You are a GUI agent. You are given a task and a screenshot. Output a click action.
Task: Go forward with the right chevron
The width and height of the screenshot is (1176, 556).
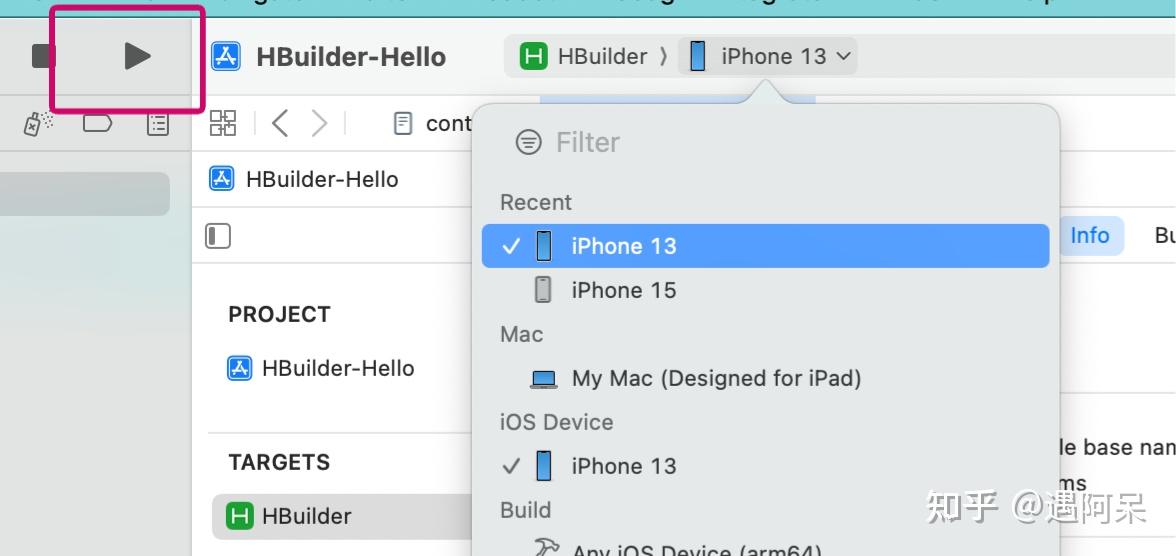[x=319, y=123]
